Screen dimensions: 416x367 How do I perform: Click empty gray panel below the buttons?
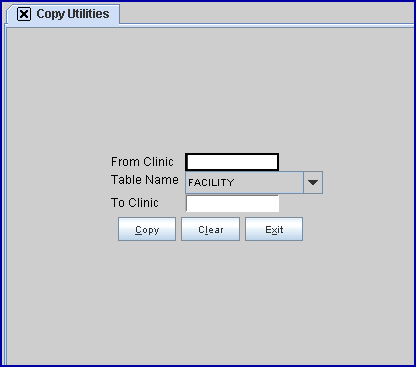coord(210,300)
